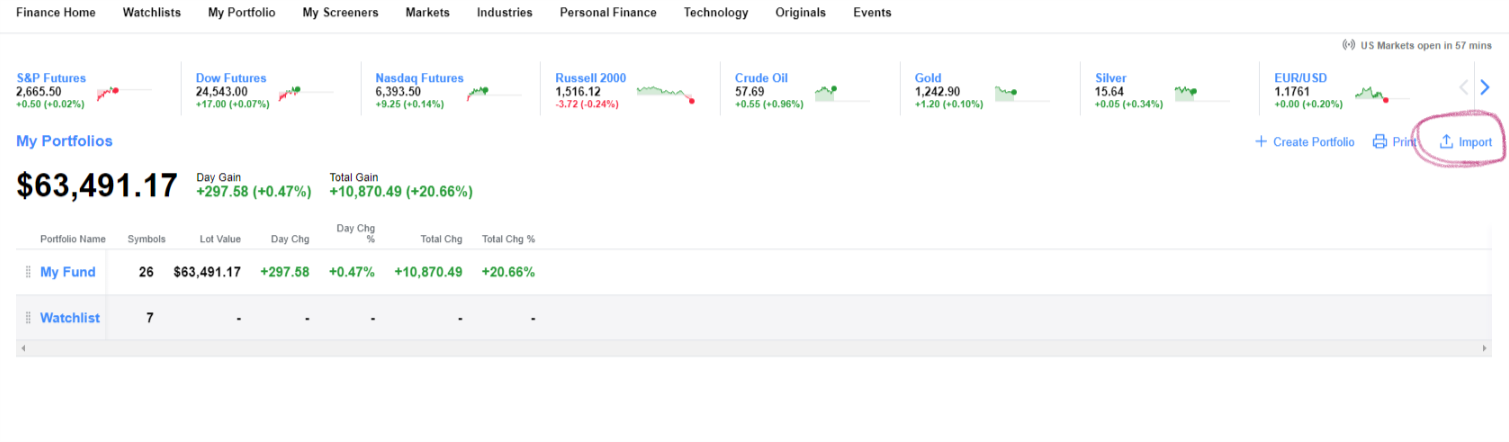This screenshot has height=442, width=1509.
Task: Go to My Screeners in navigation
Action: click(x=340, y=13)
